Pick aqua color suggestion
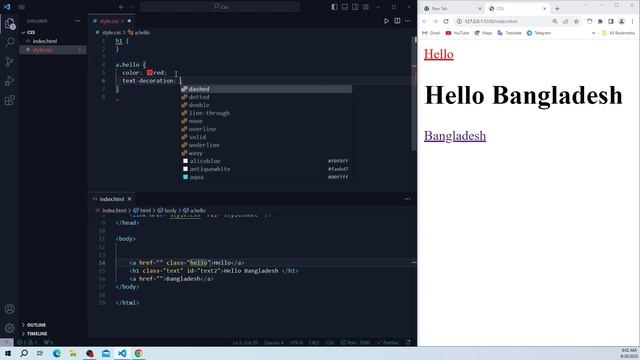Viewport: 640px width, 360px height. pyautogui.click(x=266, y=177)
